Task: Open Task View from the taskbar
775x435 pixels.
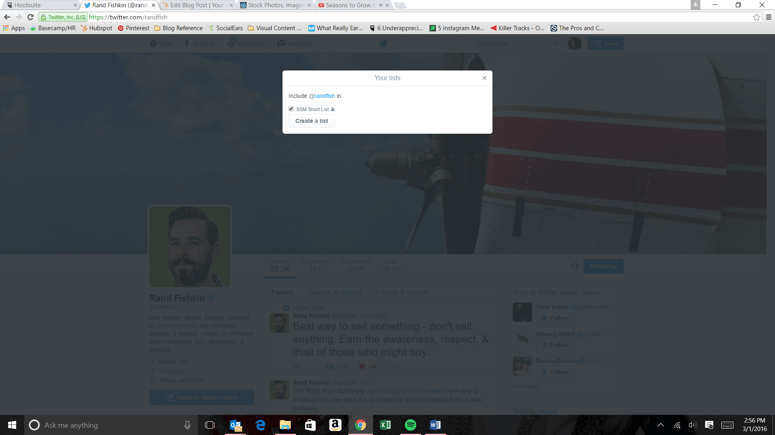Action: pyautogui.click(x=210, y=425)
